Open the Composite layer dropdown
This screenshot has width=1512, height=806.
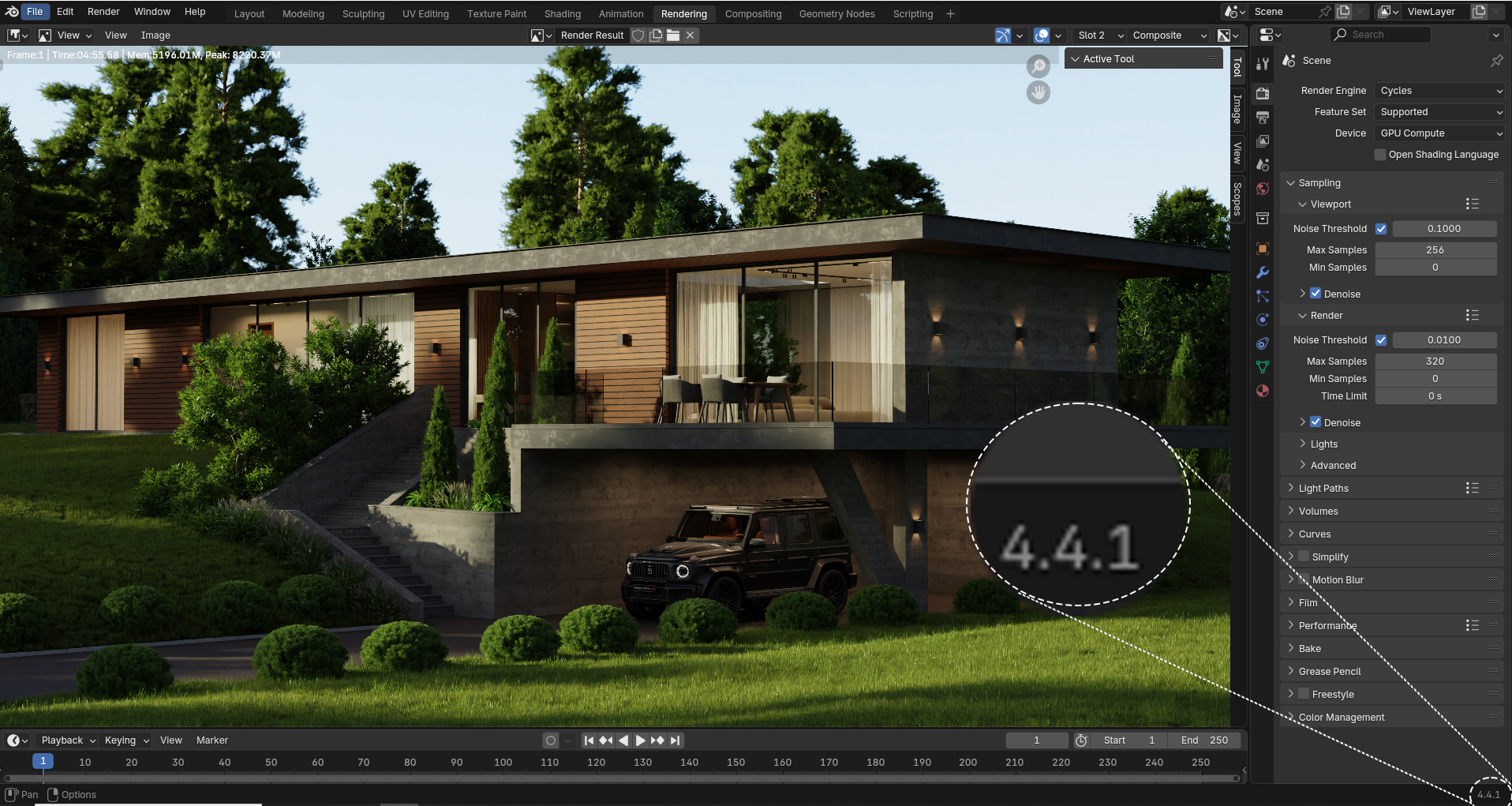pos(1169,36)
